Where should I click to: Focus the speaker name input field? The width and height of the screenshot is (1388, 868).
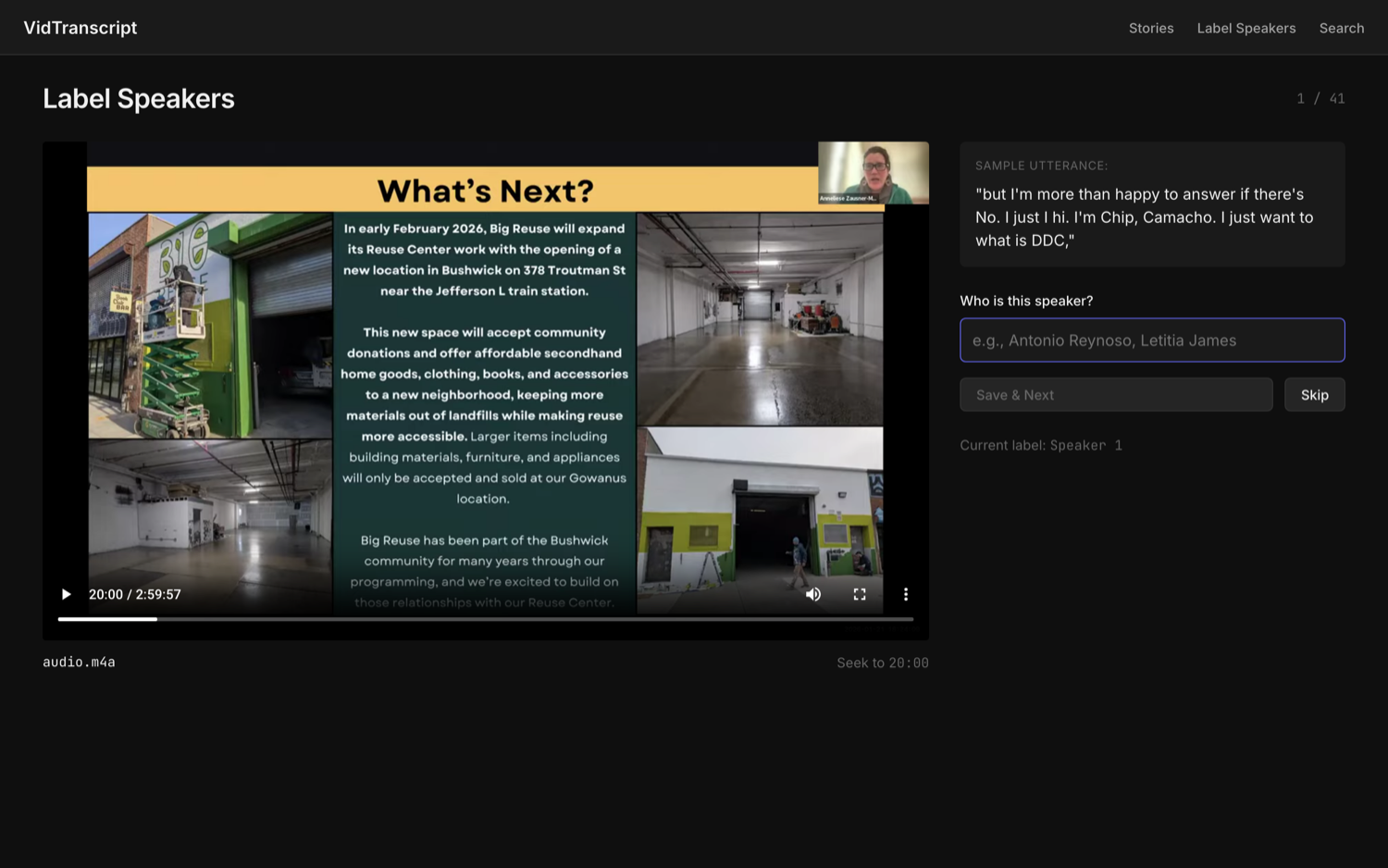[1152, 341]
